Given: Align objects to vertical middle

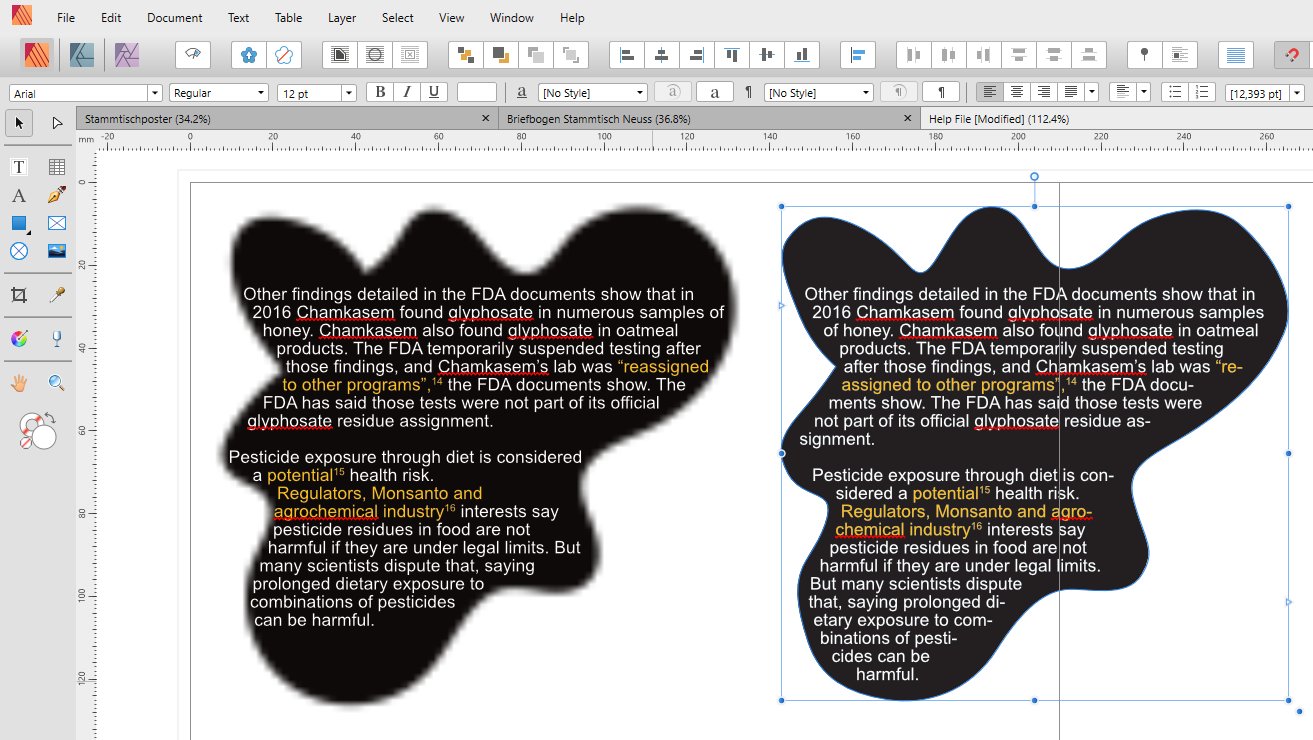Looking at the screenshot, I should click(x=767, y=55).
